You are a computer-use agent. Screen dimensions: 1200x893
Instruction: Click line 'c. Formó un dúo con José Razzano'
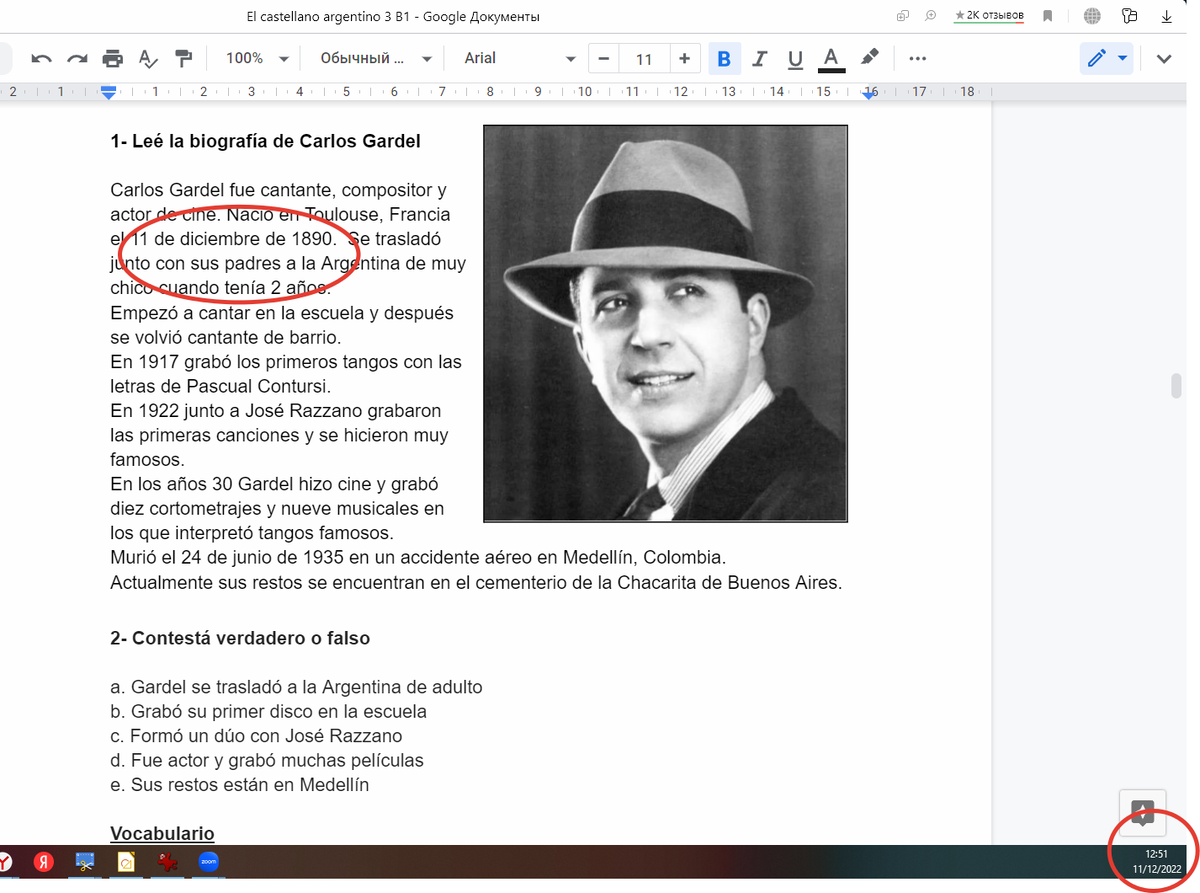[x=256, y=736]
